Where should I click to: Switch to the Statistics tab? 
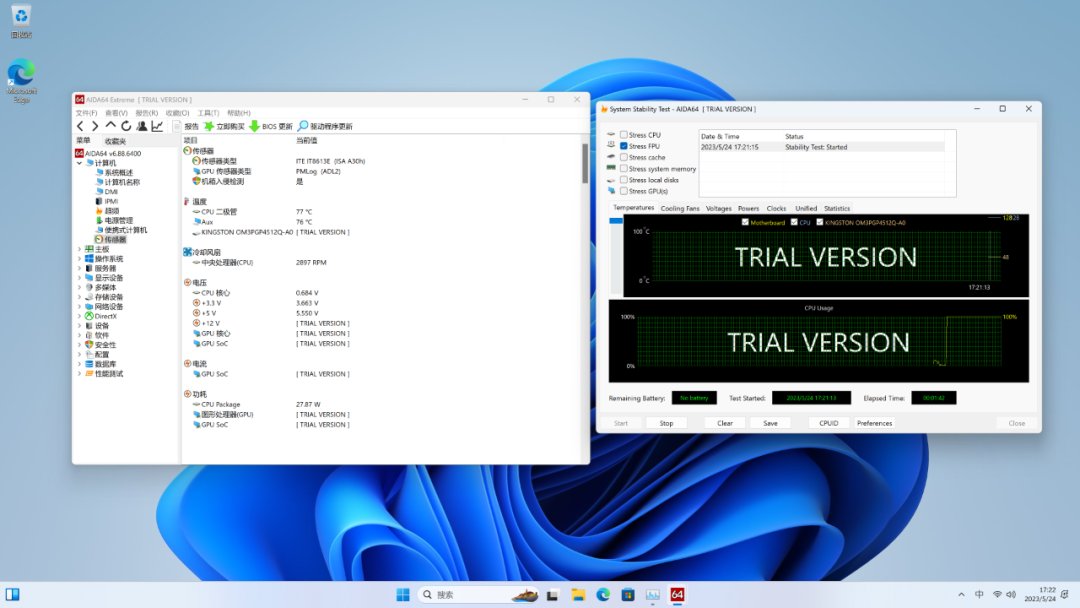coord(837,208)
